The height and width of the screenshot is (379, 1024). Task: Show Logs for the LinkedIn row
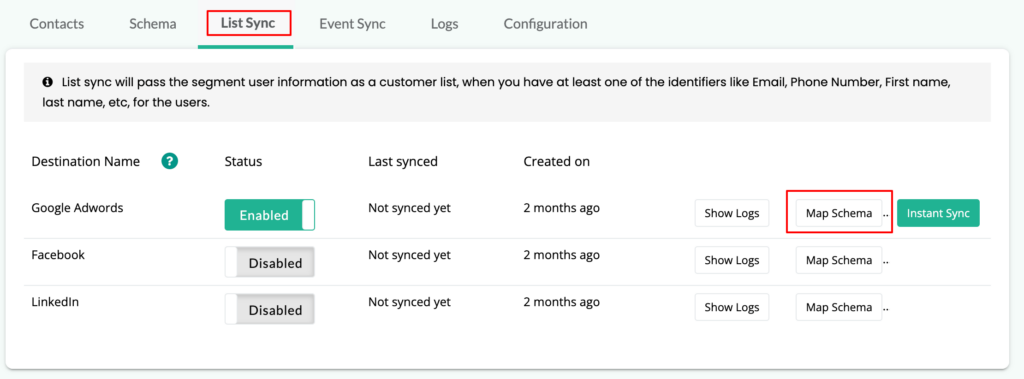pyautogui.click(x=731, y=307)
